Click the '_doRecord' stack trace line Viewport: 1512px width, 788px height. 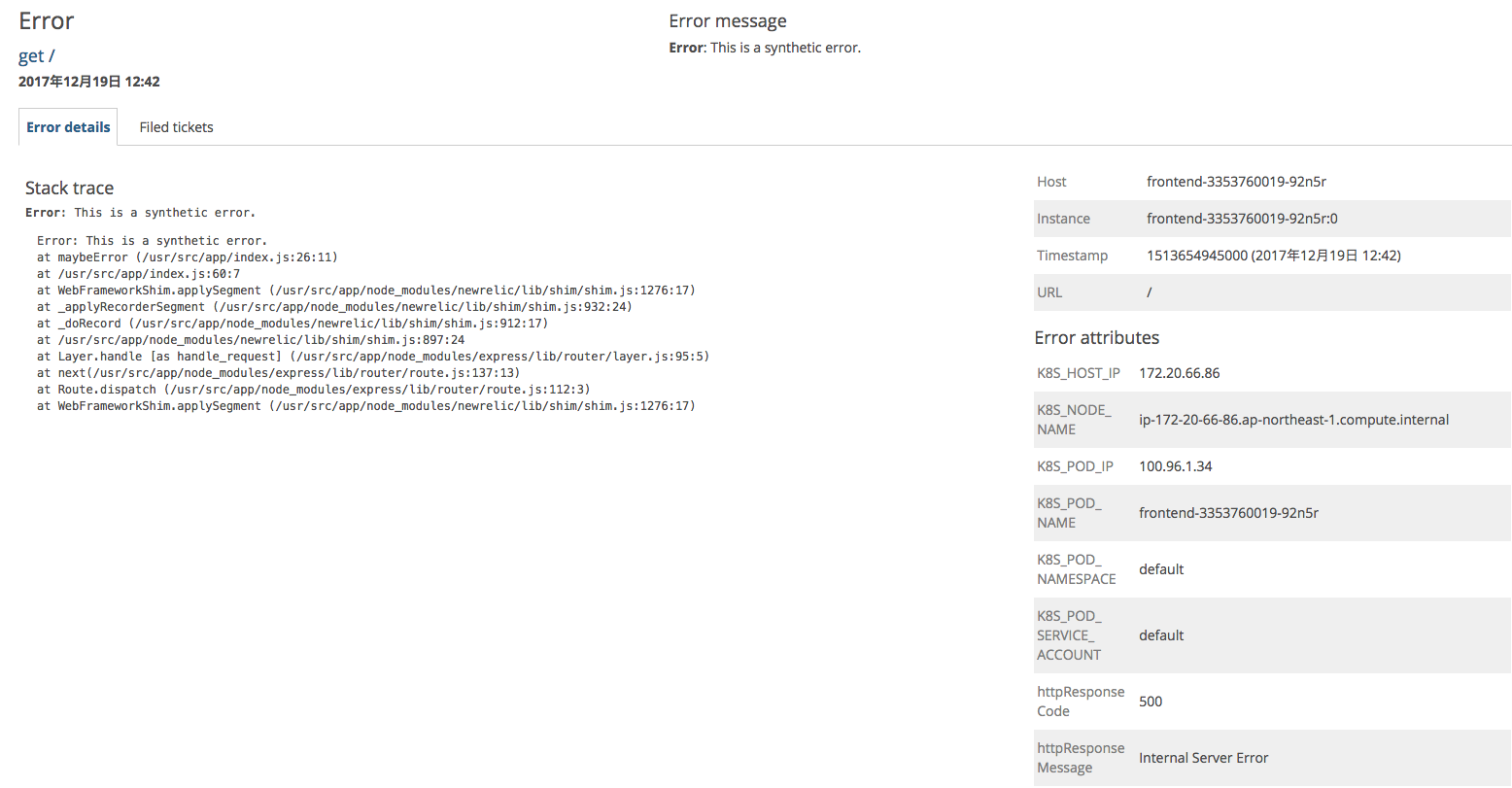pyautogui.click(x=292, y=324)
